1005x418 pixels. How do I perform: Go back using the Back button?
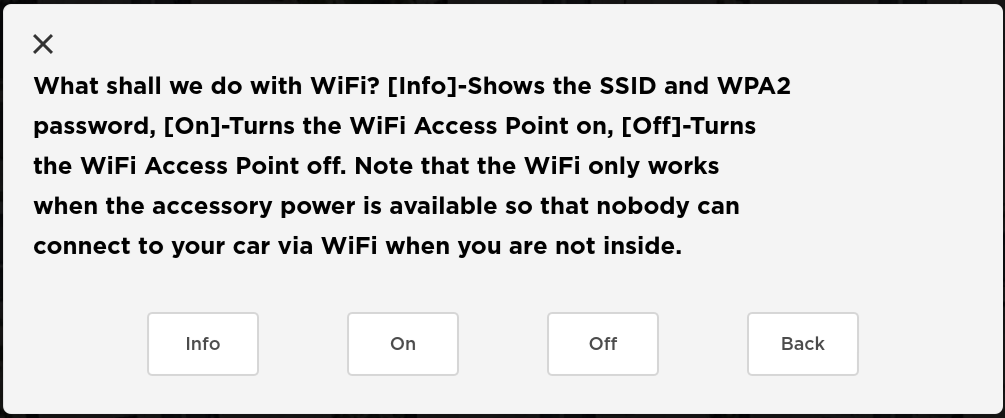tap(802, 344)
